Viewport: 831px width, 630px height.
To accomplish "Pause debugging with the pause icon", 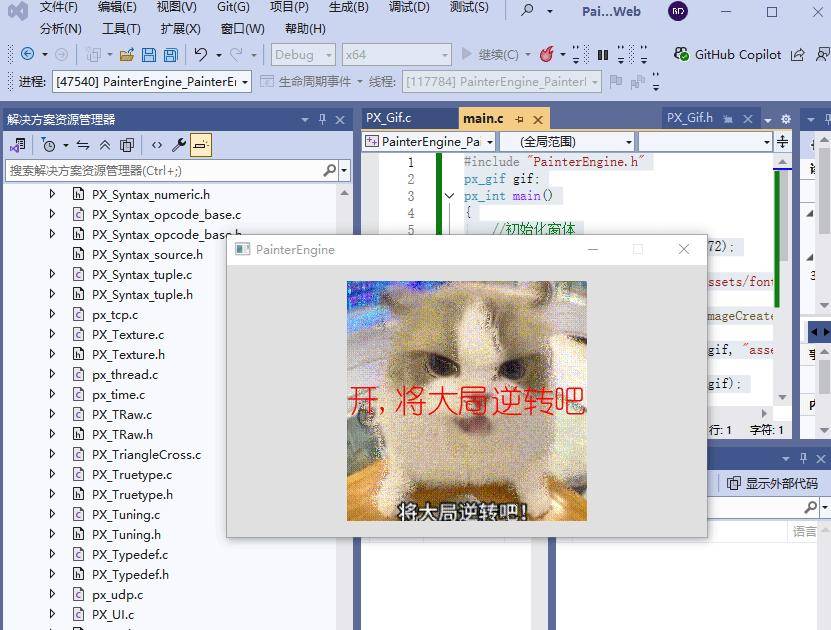I will pyautogui.click(x=603, y=55).
